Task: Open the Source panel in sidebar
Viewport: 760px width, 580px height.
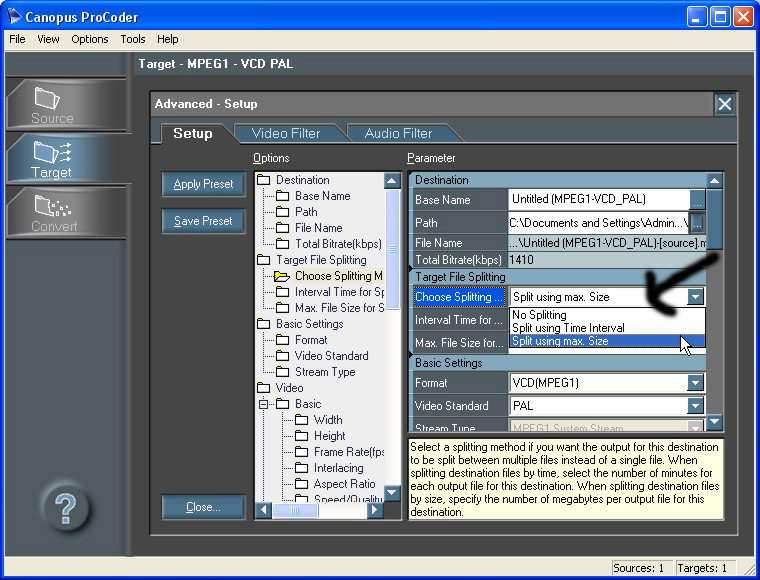Action: point(65,105)
